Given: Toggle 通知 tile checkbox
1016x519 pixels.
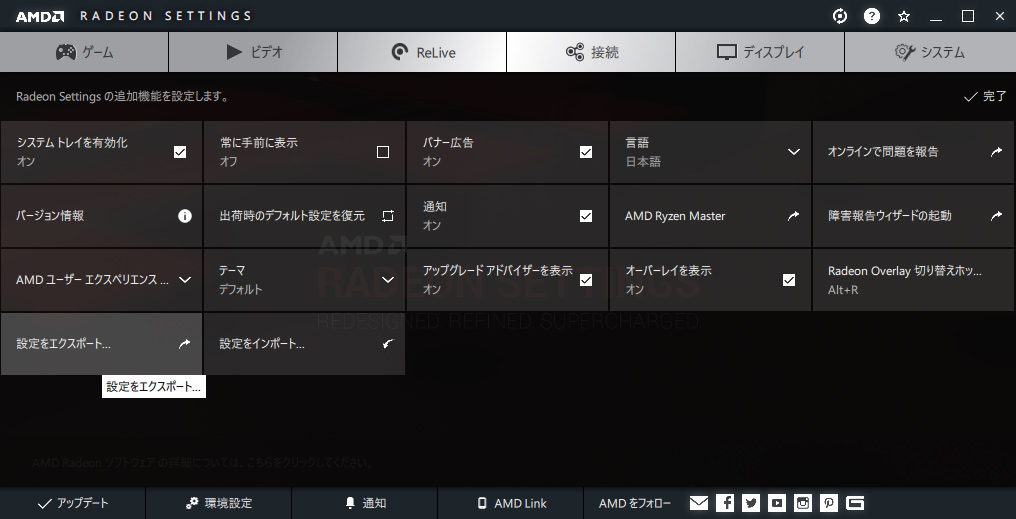Looking at the screenshot, I should tap(586, 216).
